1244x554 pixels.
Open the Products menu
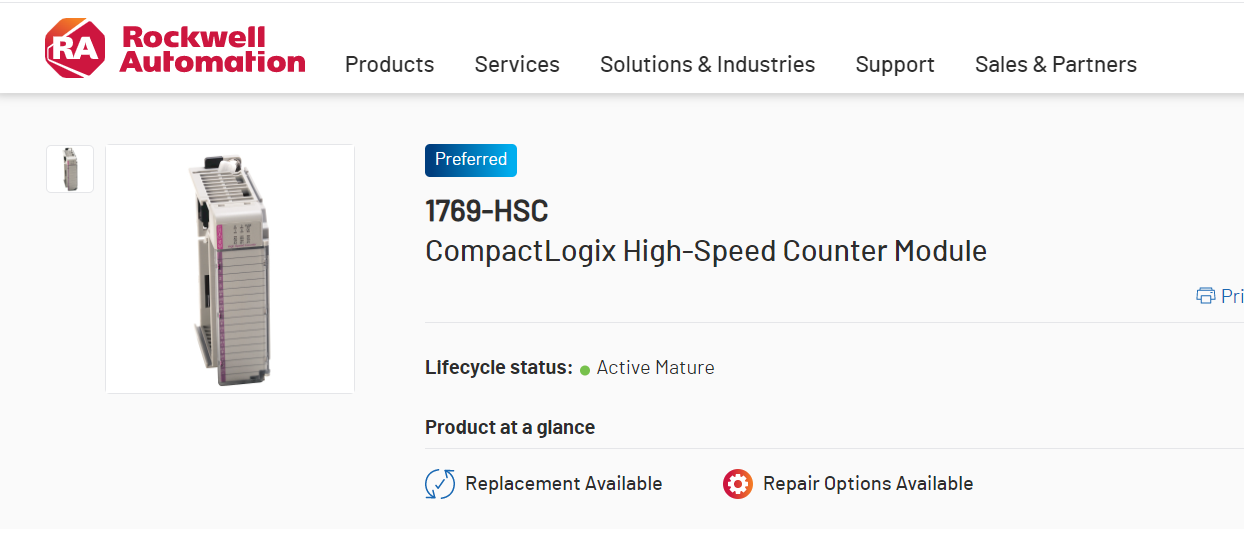(389, 65)
